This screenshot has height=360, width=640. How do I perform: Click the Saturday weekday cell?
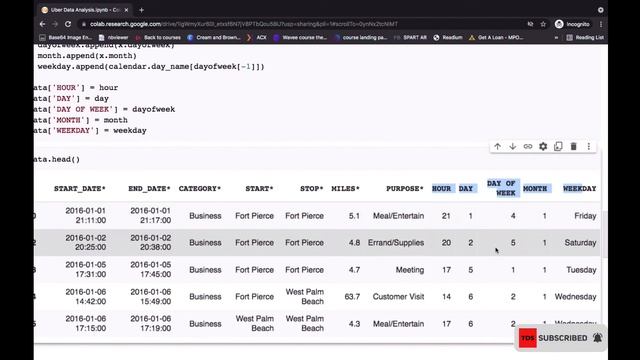[580, 242]
